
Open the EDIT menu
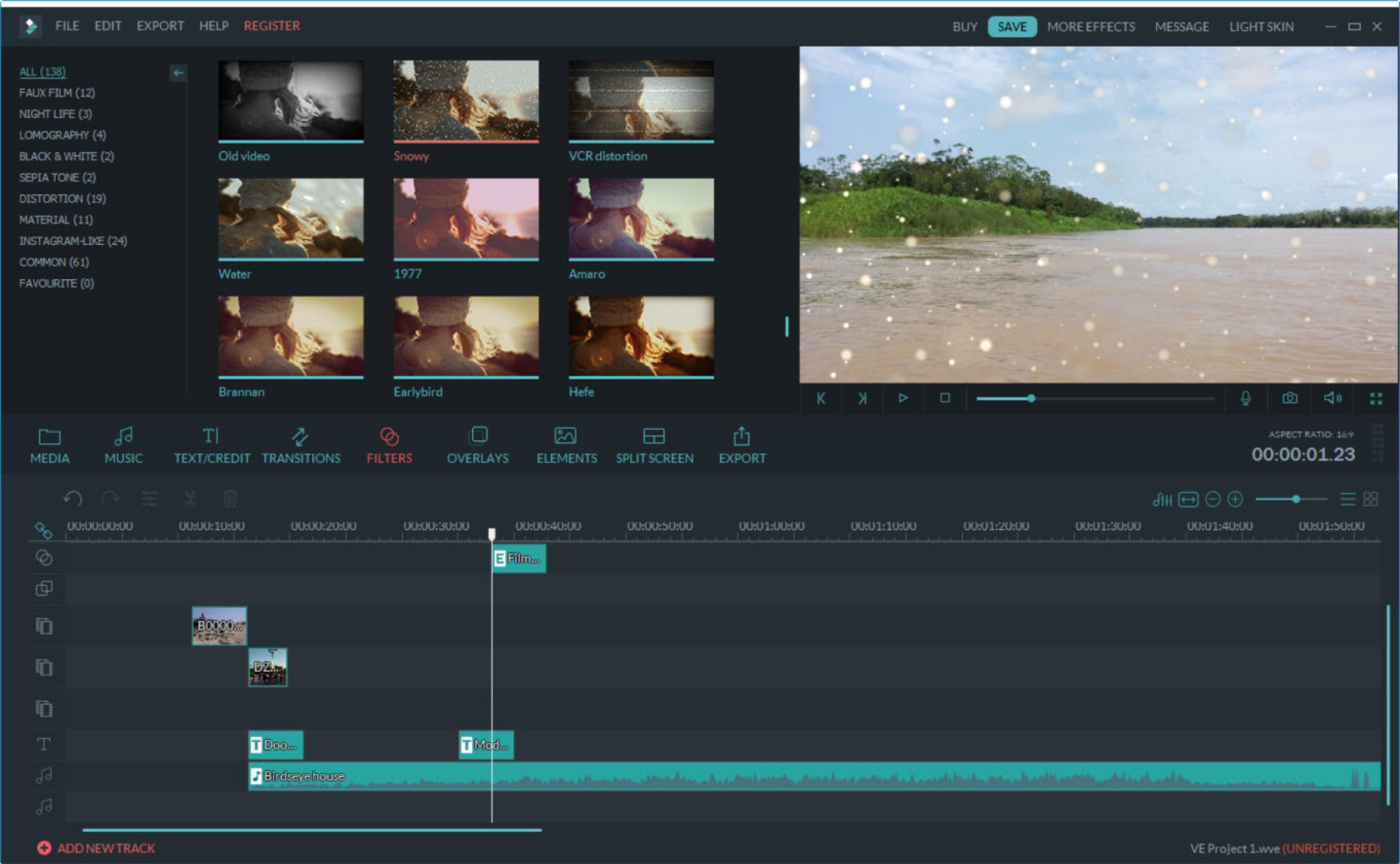[108, 26]
